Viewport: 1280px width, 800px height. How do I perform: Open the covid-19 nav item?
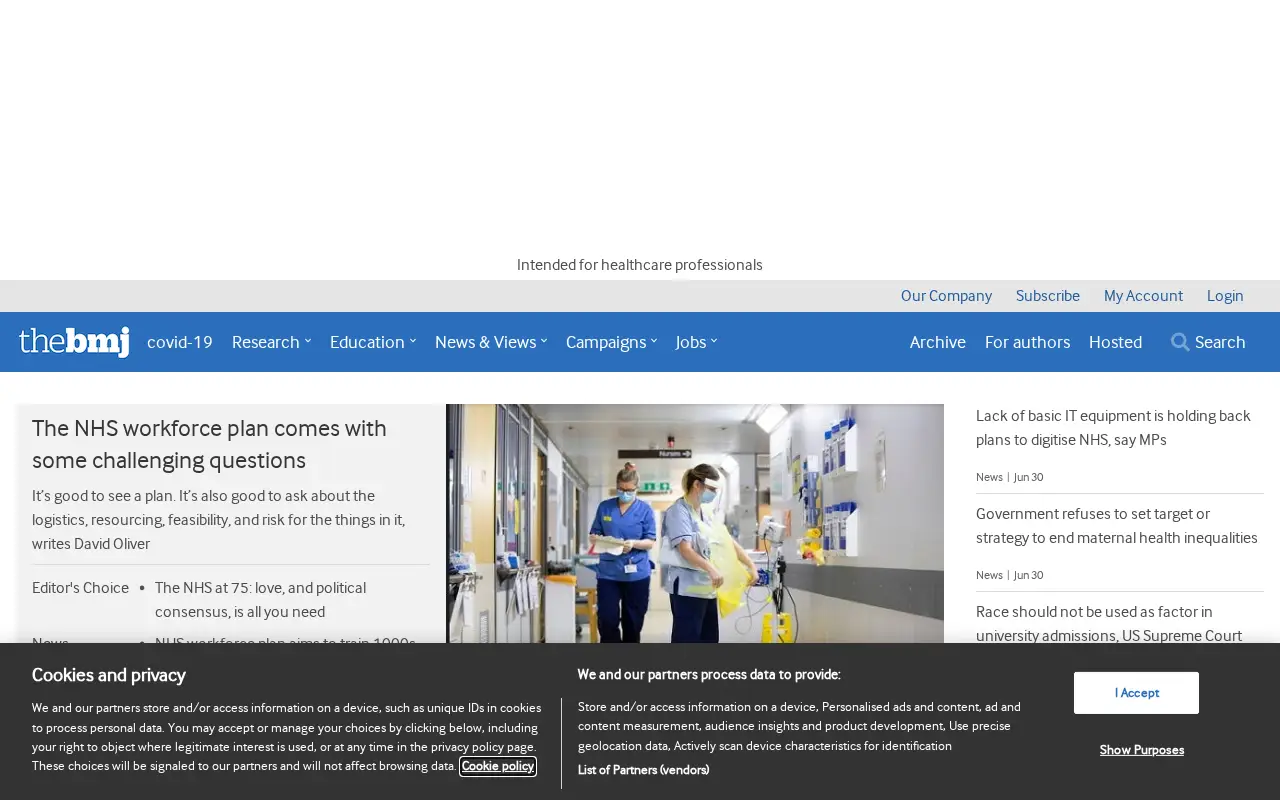point(180,342)
